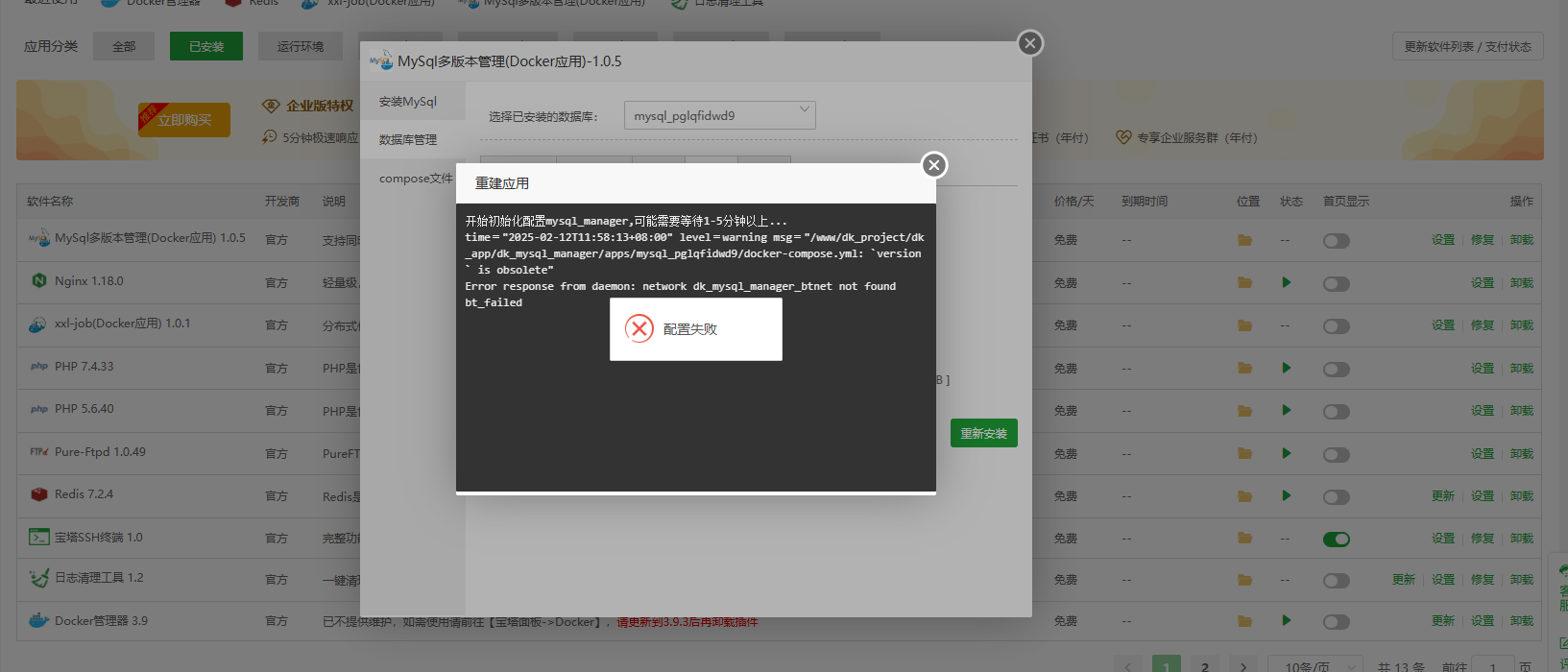Click the running status icon for Pure-Ftpd
The image size is (1568, 672).
tap(1287, 453)
